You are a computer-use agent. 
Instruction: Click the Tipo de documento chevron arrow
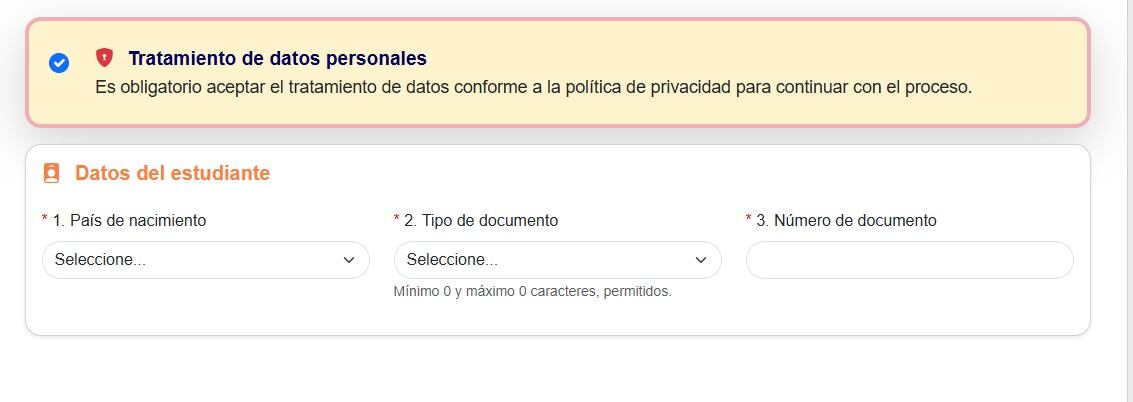point(701,260)
